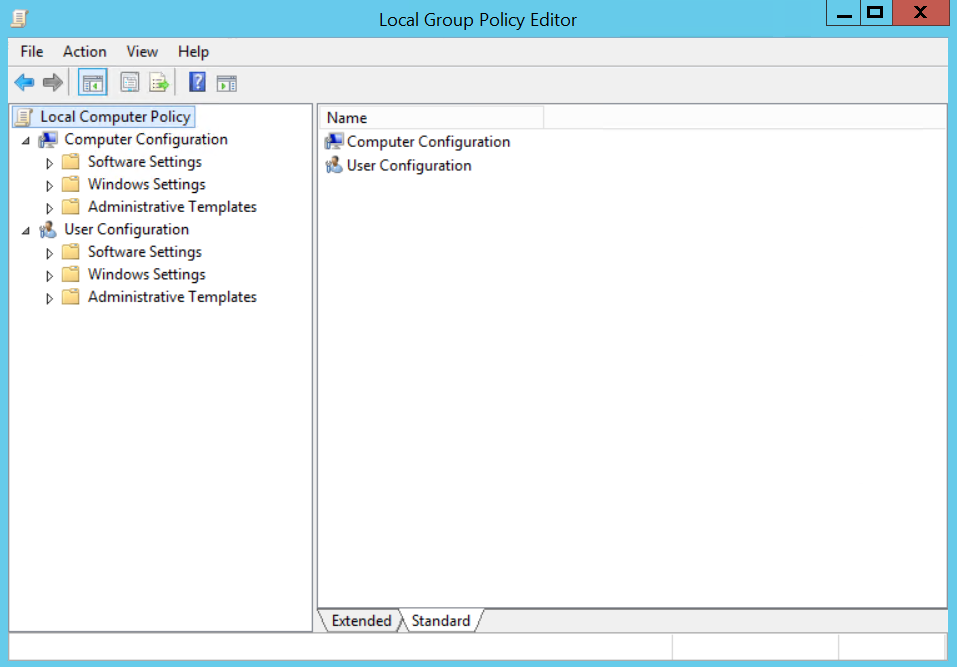Select Windows Settings label under User Configuration
Screen dimensions: 957x667
(x=146, y=275)
